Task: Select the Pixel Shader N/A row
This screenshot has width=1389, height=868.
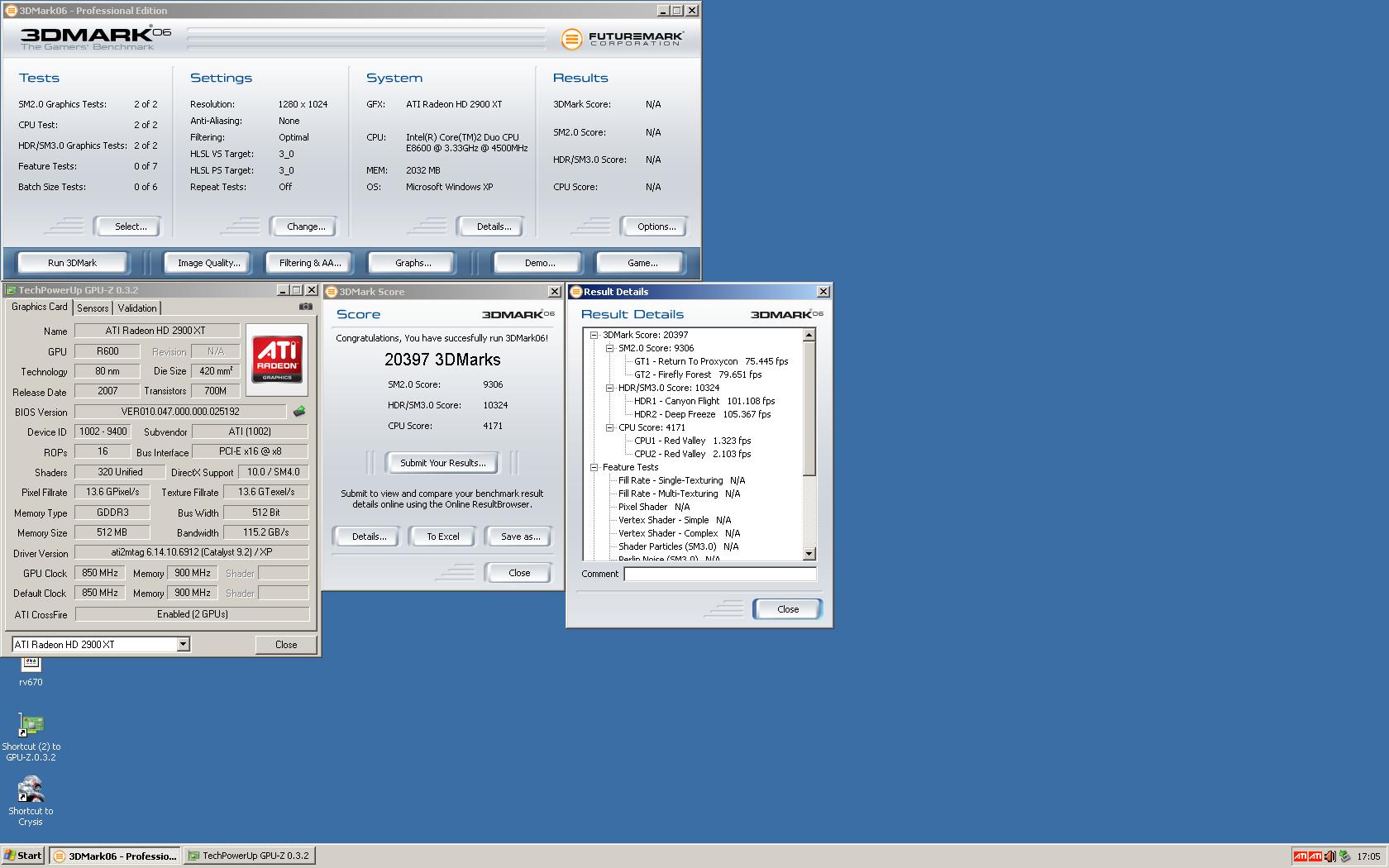Action: pos(653,507)
